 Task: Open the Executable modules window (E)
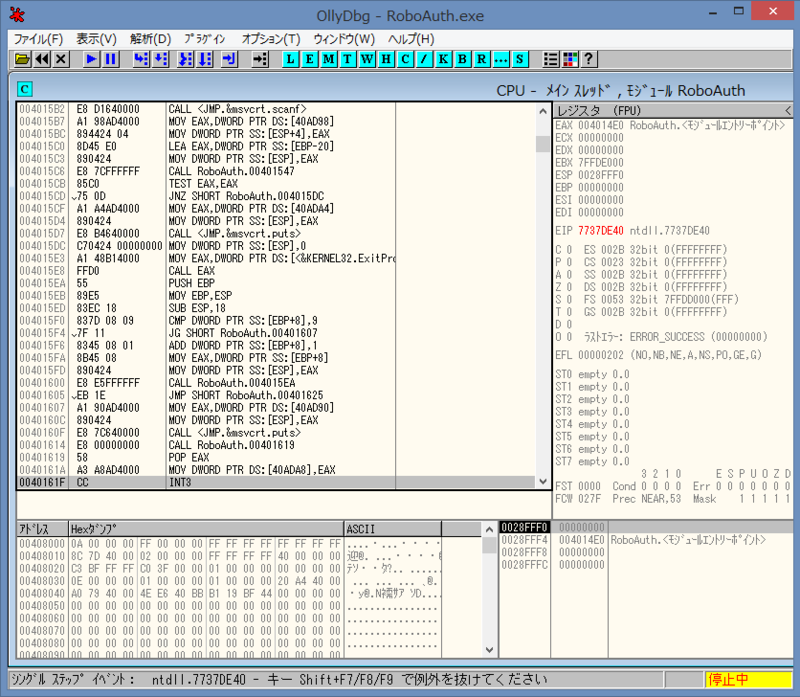(x=310, y=59)
